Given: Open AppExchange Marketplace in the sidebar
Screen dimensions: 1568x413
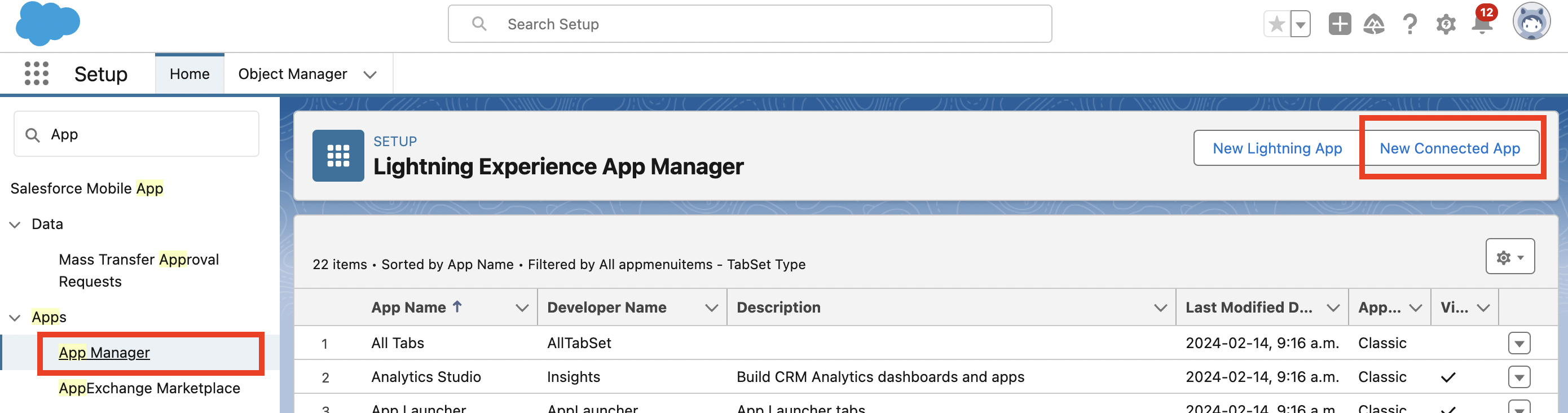Looking at the screenshot, I should click(x=149, y=388).
